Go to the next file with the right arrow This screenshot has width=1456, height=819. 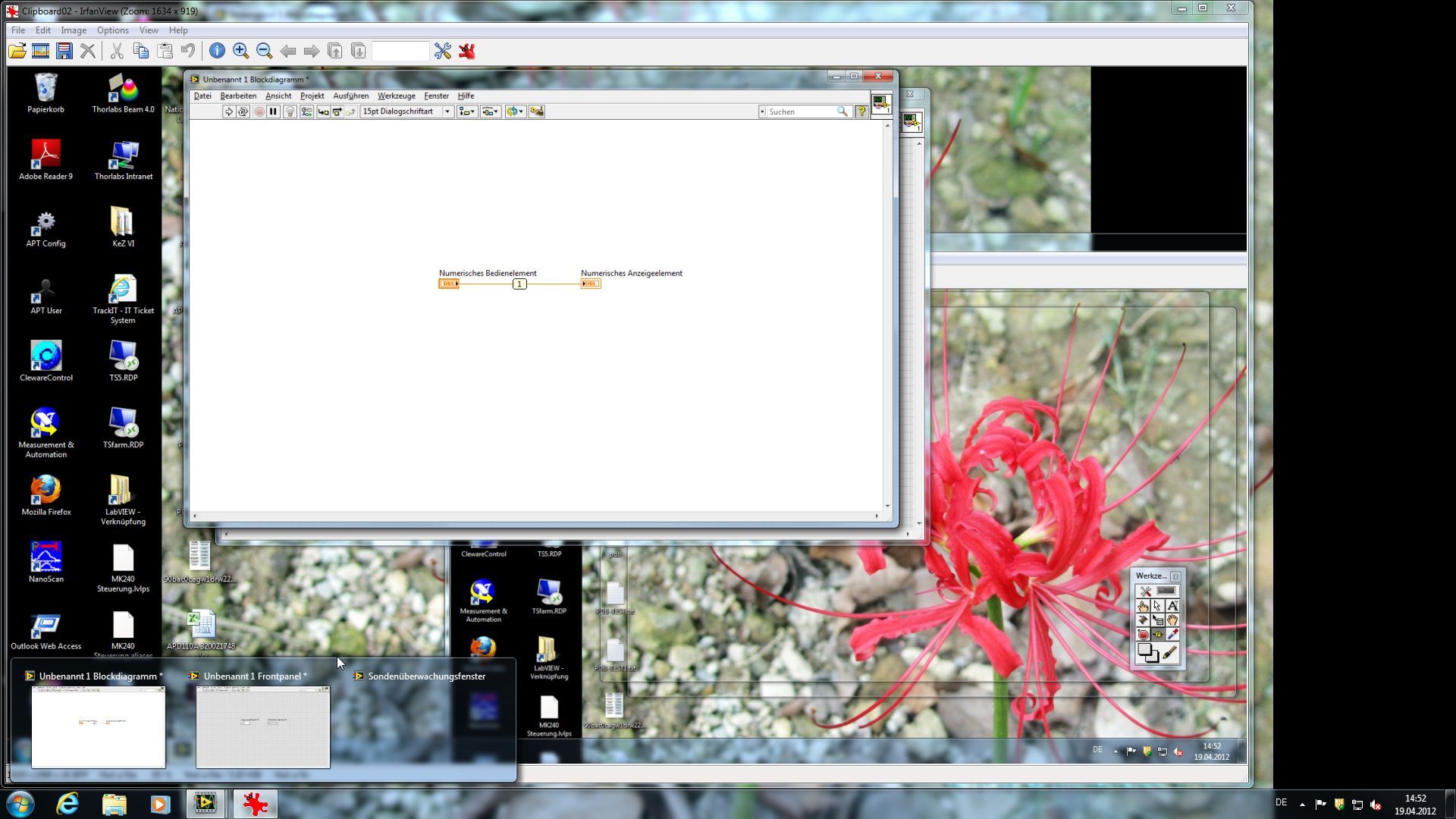[311, 51]
